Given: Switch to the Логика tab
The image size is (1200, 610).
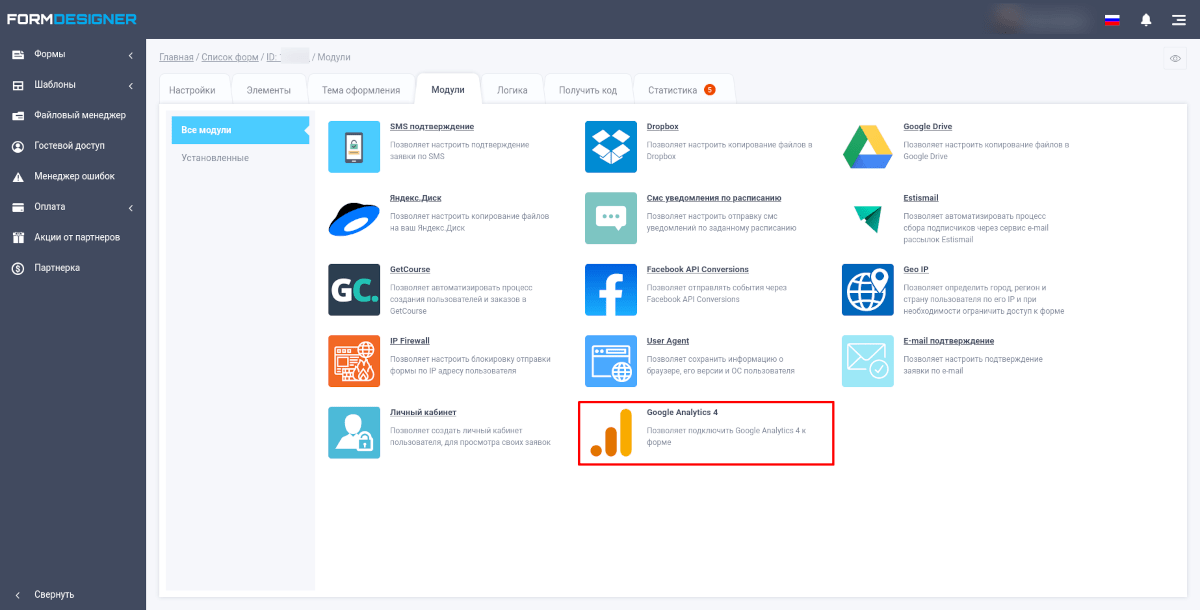Looking at the screenshot, I should (512, 90).
